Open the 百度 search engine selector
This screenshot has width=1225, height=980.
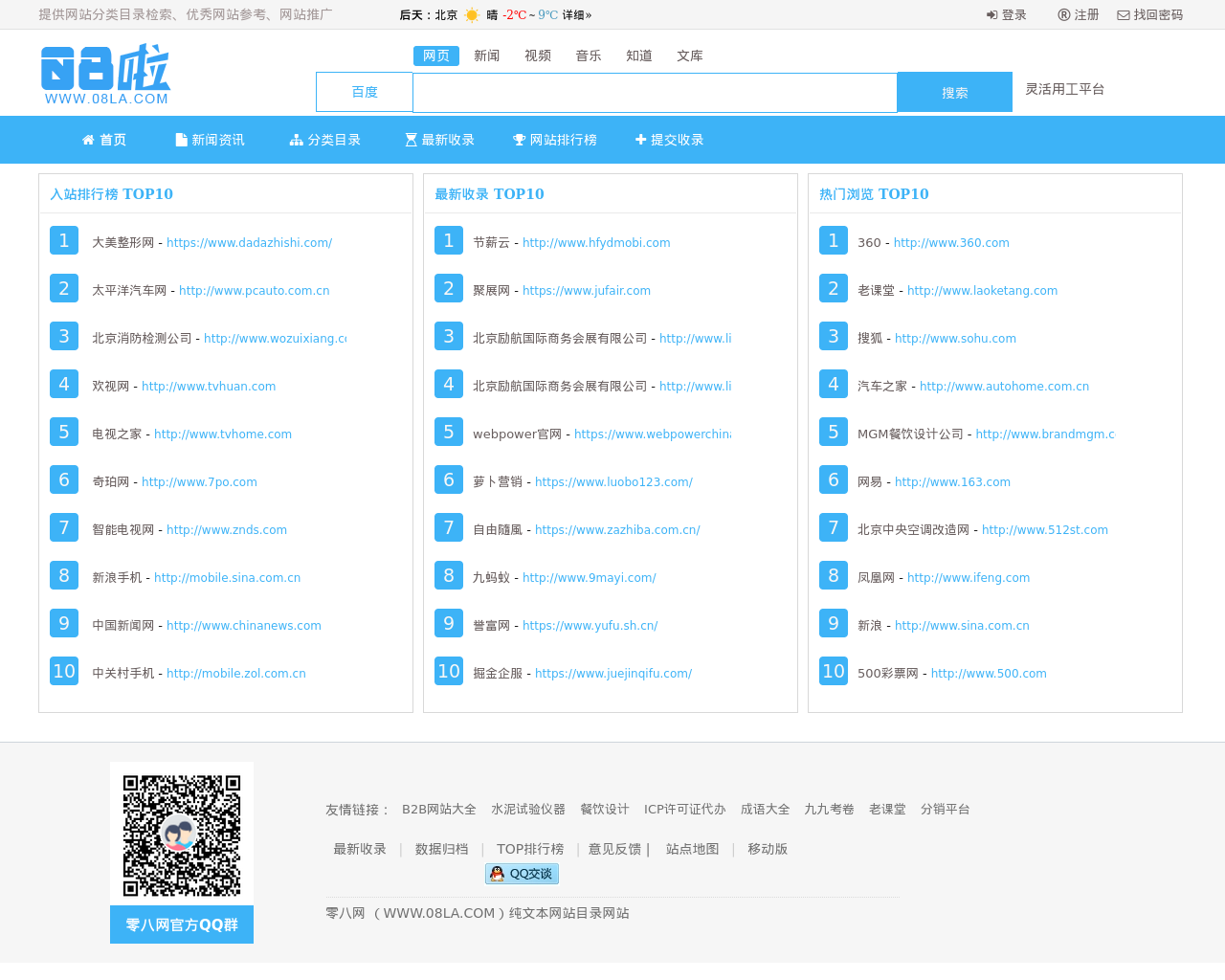tap(365, 92)
